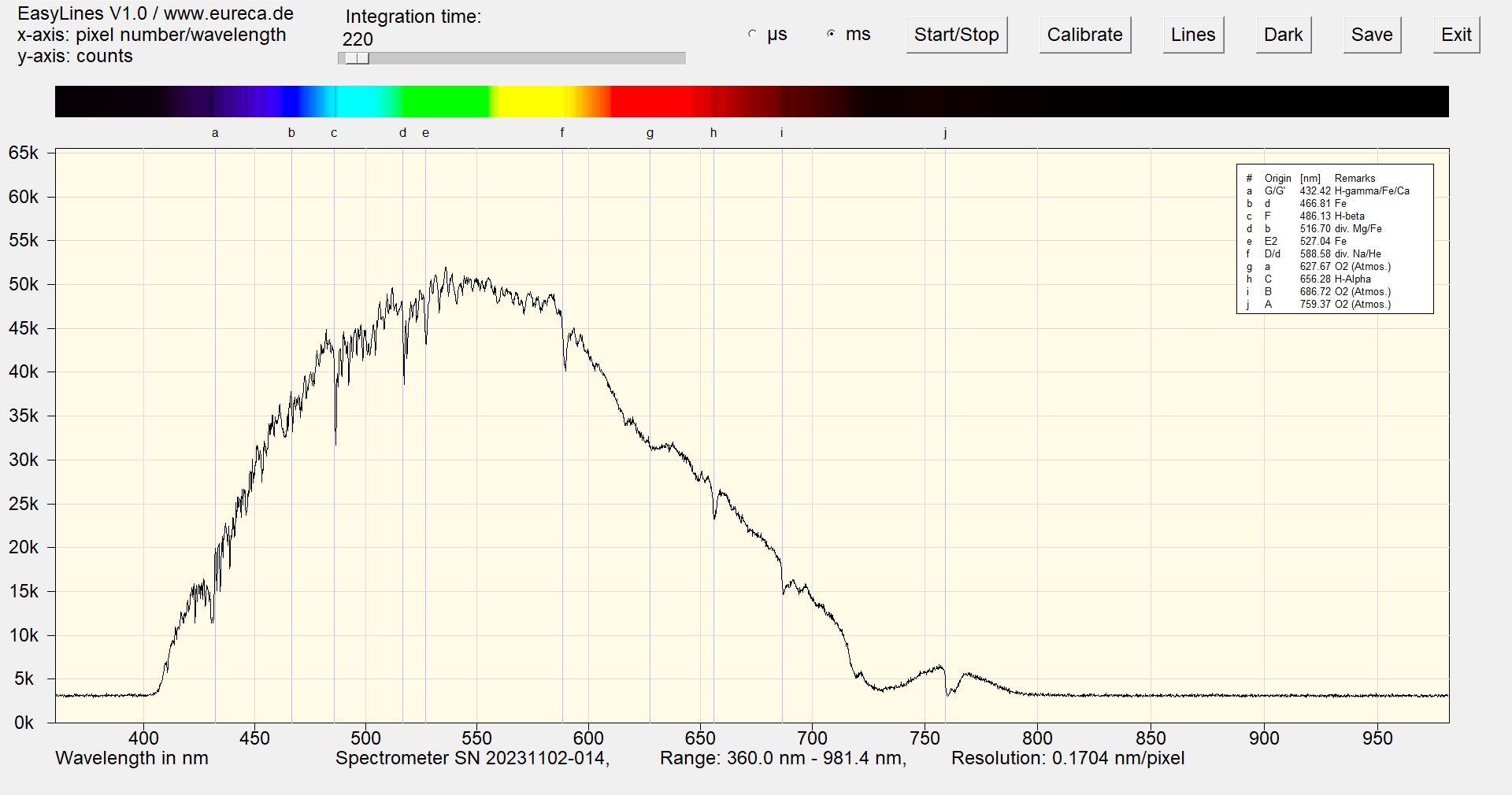Click legend row 486.13 H-beta
The image size is (1512, 795).
[x=1306, y=216]
